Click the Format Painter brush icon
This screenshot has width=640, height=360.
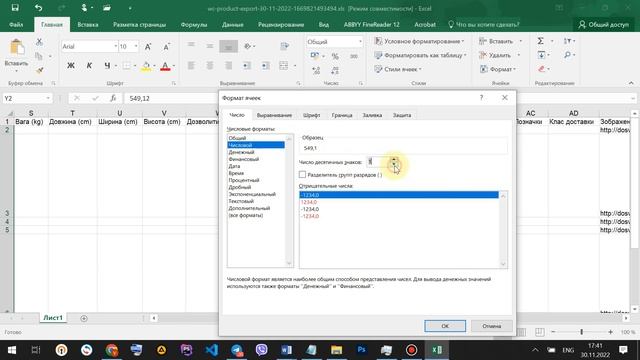click(39, 70)
